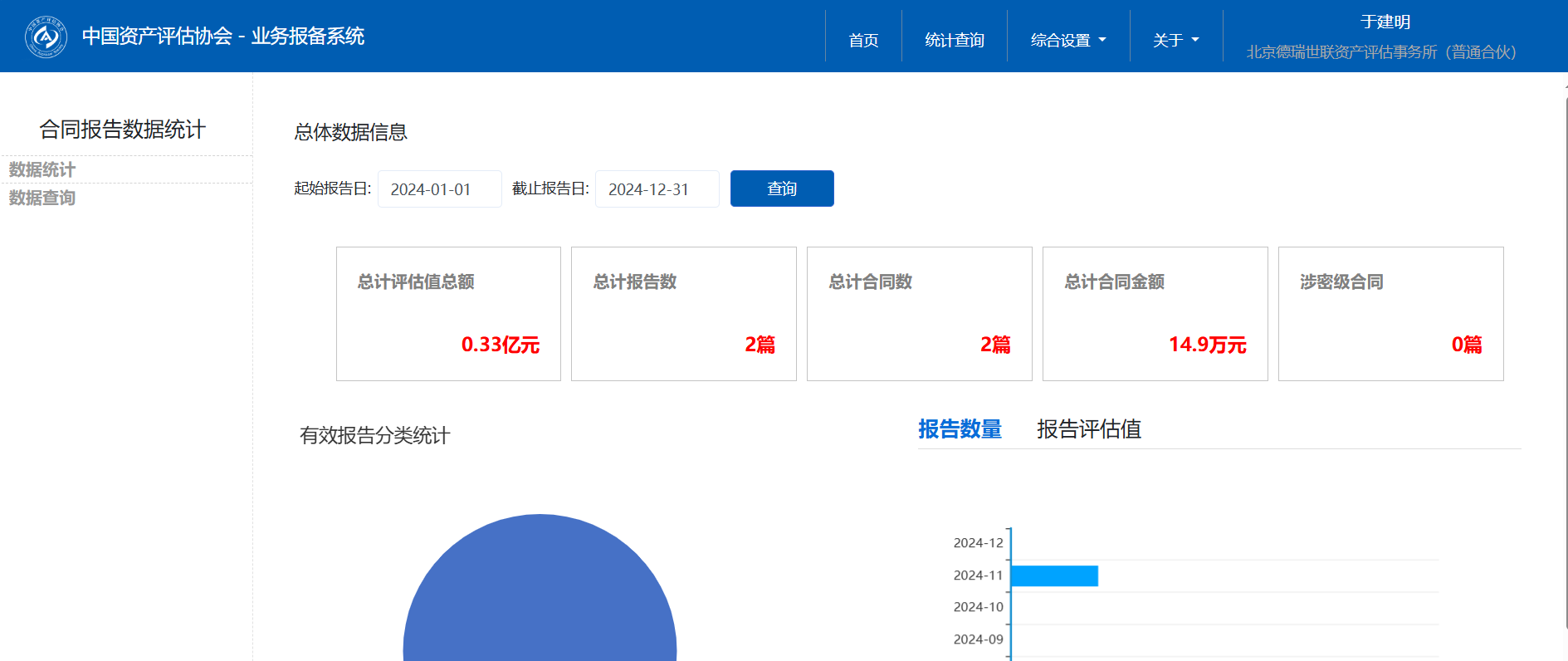Click the 总计评估值总额 statistics card
Image resolution: width=1568 pixels, height=661 pixels.
coord(448,314)
